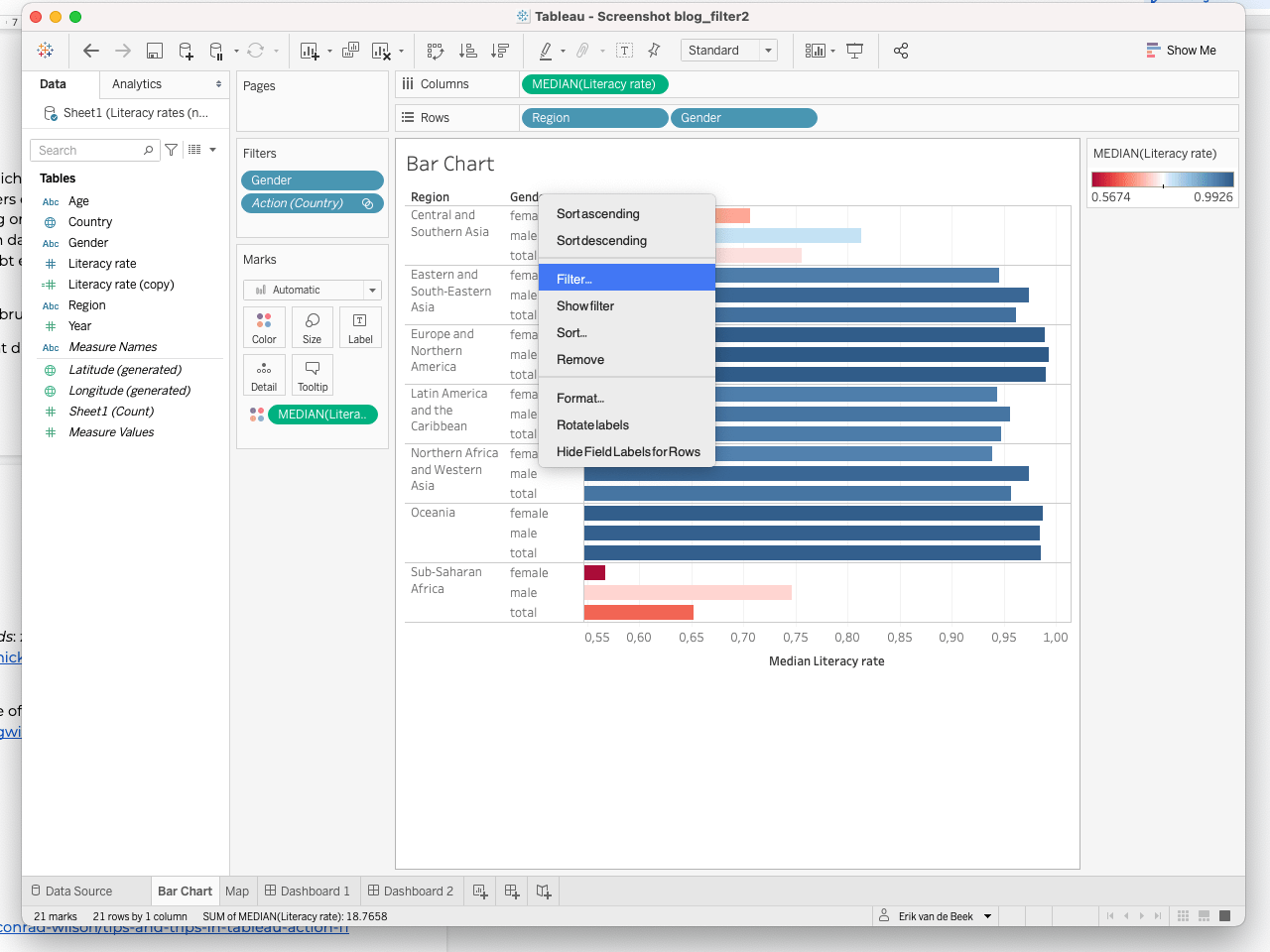This screenshot has width=1270, height=952.
Task: Click the Gender filter pill
Action: pos(312,180)
